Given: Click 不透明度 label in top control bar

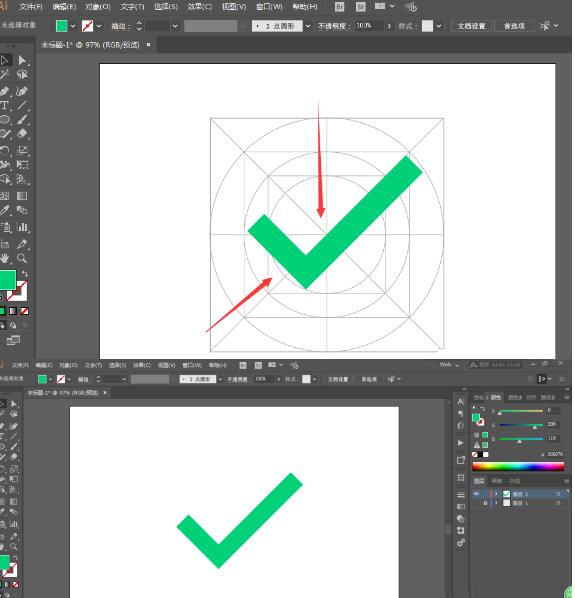Looking at the screenshot, I should click(x=334, y=26).
